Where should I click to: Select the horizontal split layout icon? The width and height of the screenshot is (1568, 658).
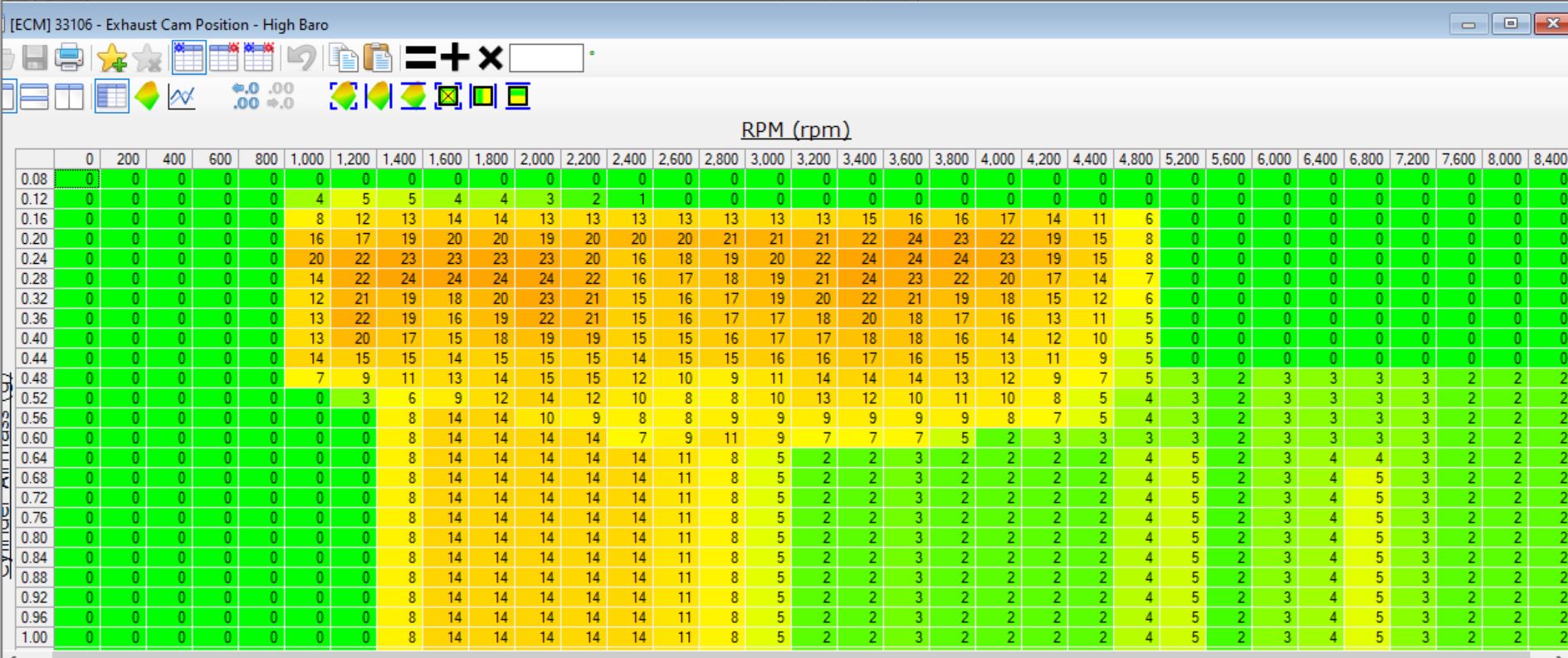tap(34, 97)
